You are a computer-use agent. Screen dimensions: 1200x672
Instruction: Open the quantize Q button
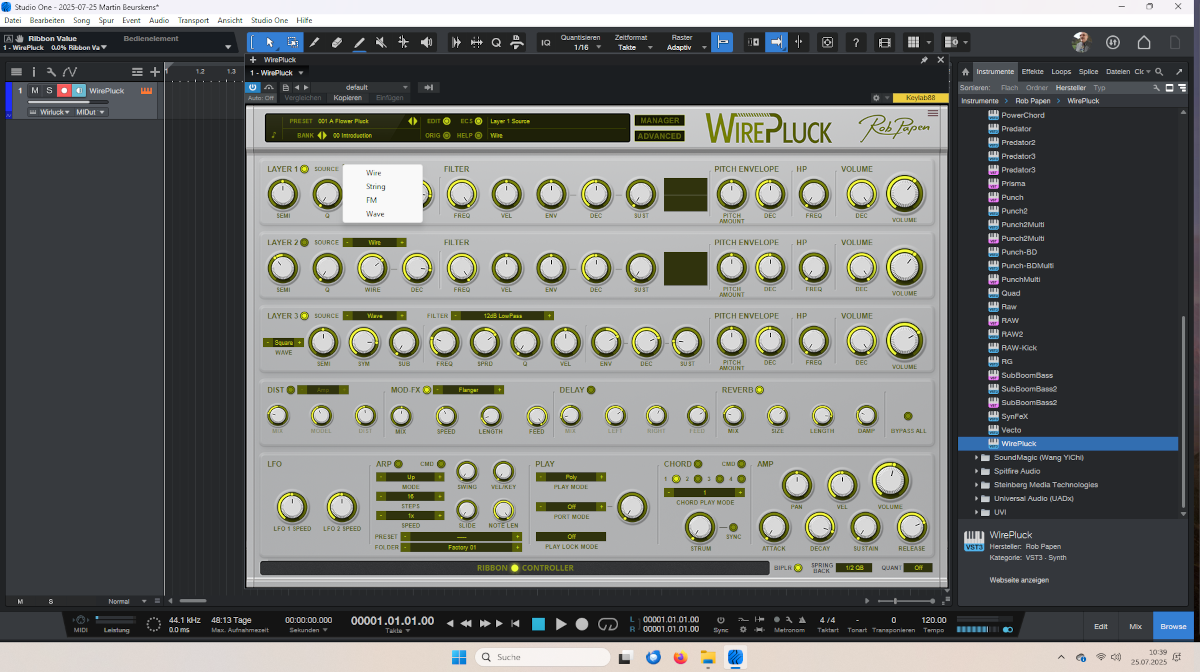496,42
